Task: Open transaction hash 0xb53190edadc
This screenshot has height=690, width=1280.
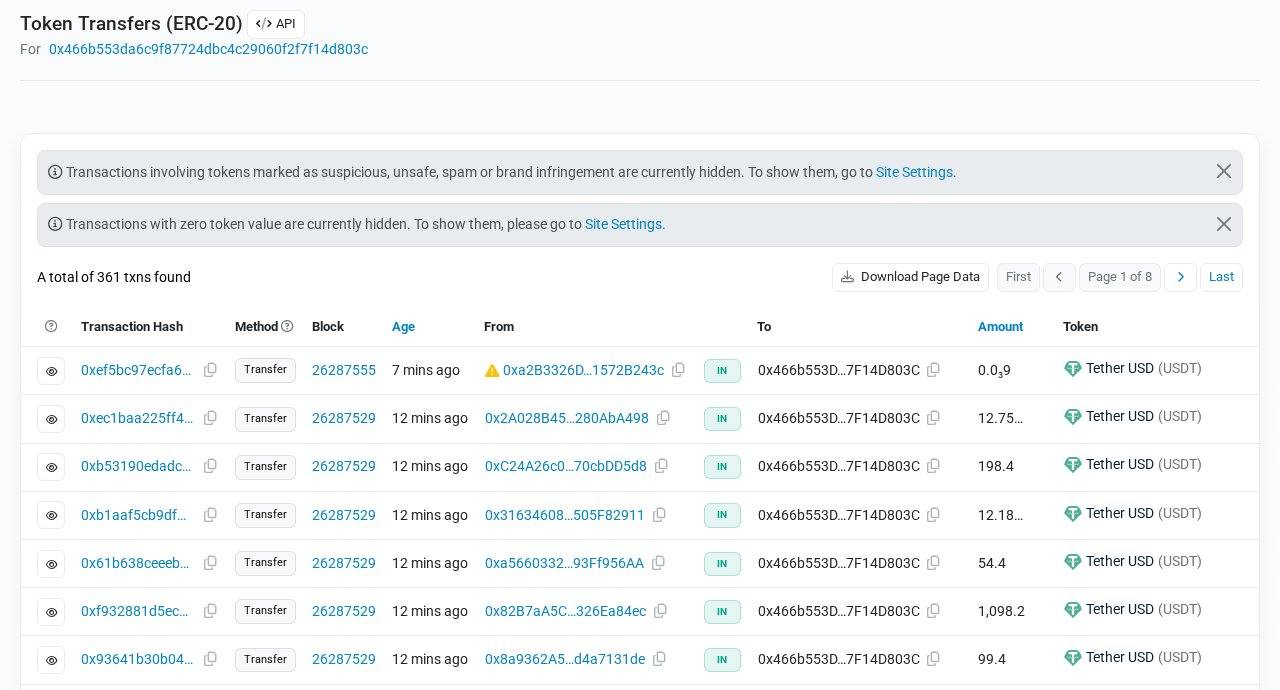Action: point(136,466)
